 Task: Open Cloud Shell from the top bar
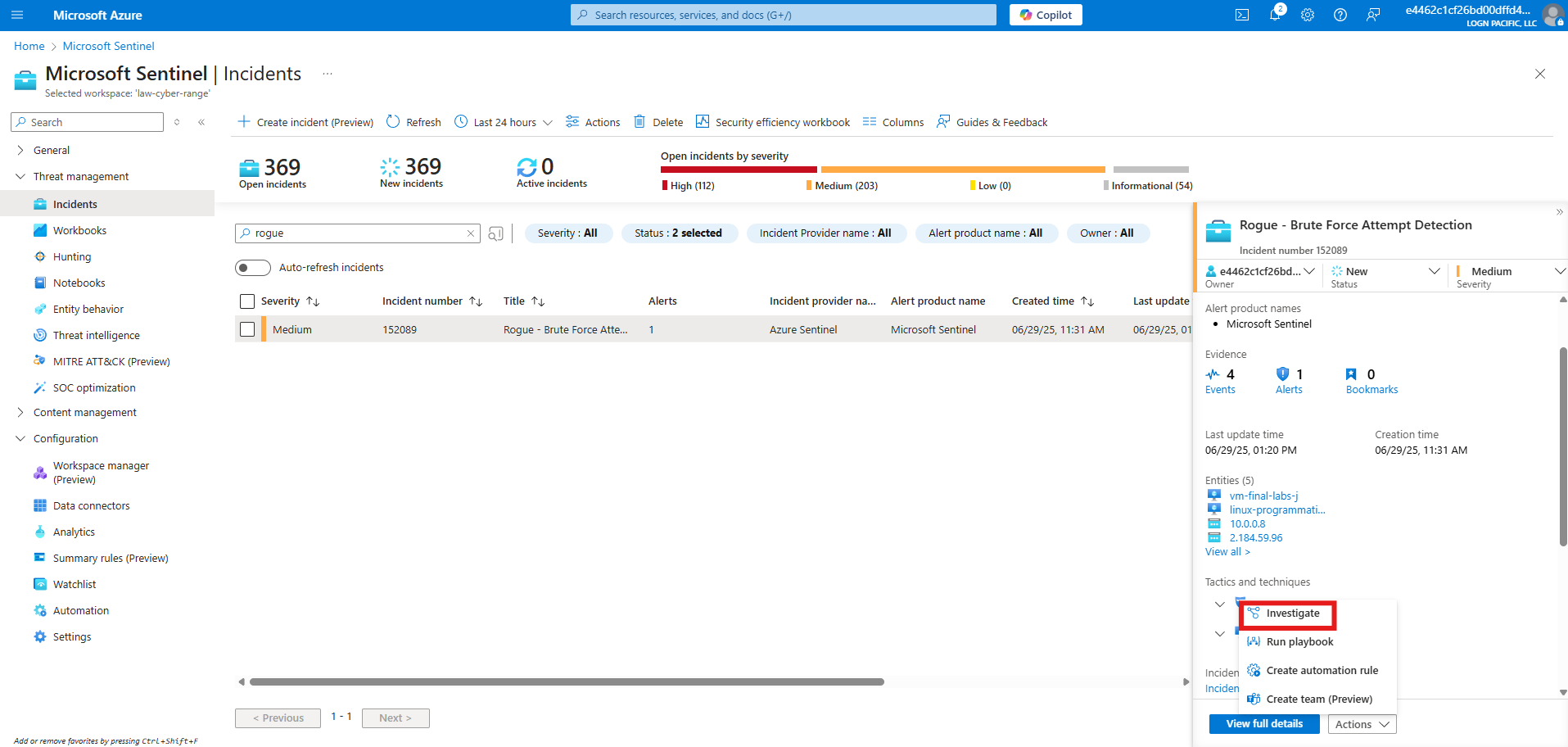coord(1242,15)
